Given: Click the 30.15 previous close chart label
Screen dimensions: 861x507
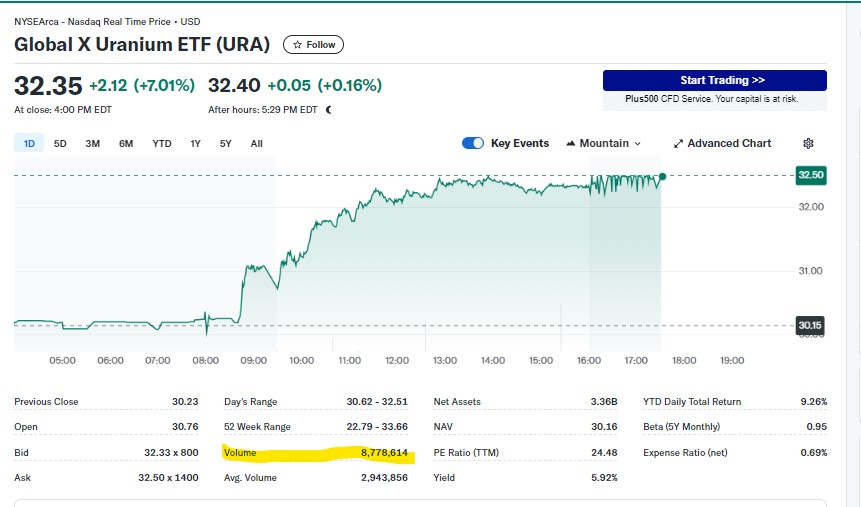Looking at the screenshot, I should pos(810,325).
